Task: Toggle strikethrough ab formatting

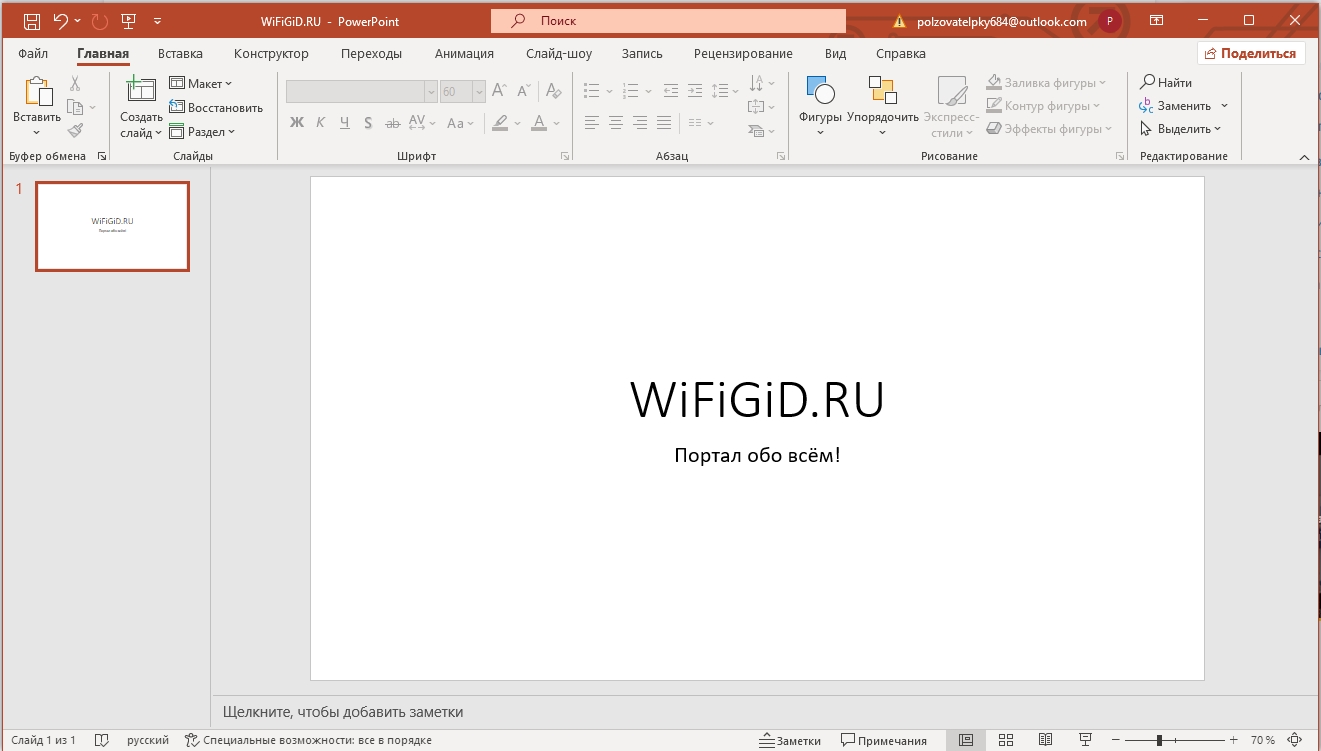Action: pyautogui.click(x=392, y=123)
